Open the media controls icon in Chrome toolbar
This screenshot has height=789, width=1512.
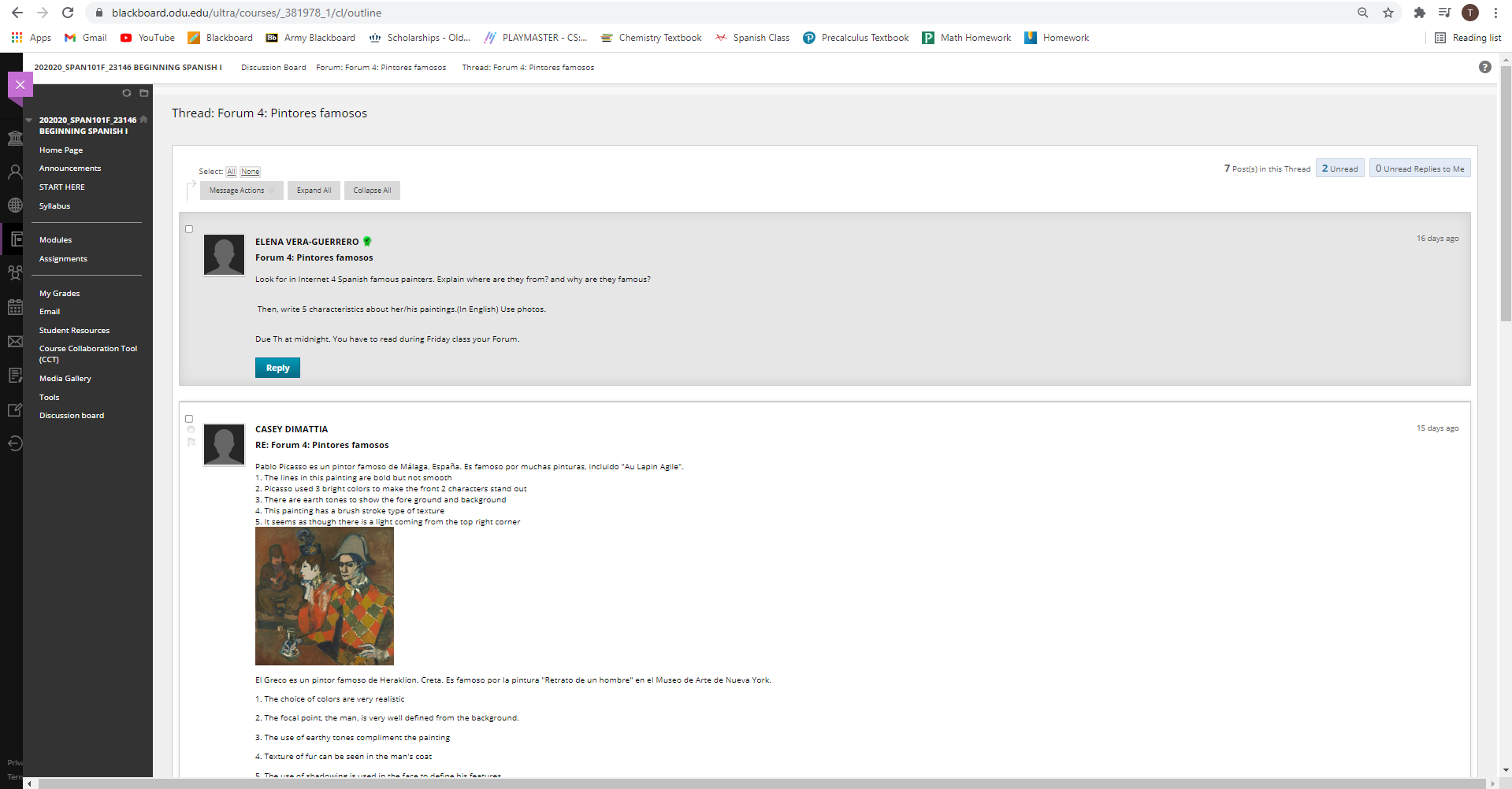coord(1445,13)
